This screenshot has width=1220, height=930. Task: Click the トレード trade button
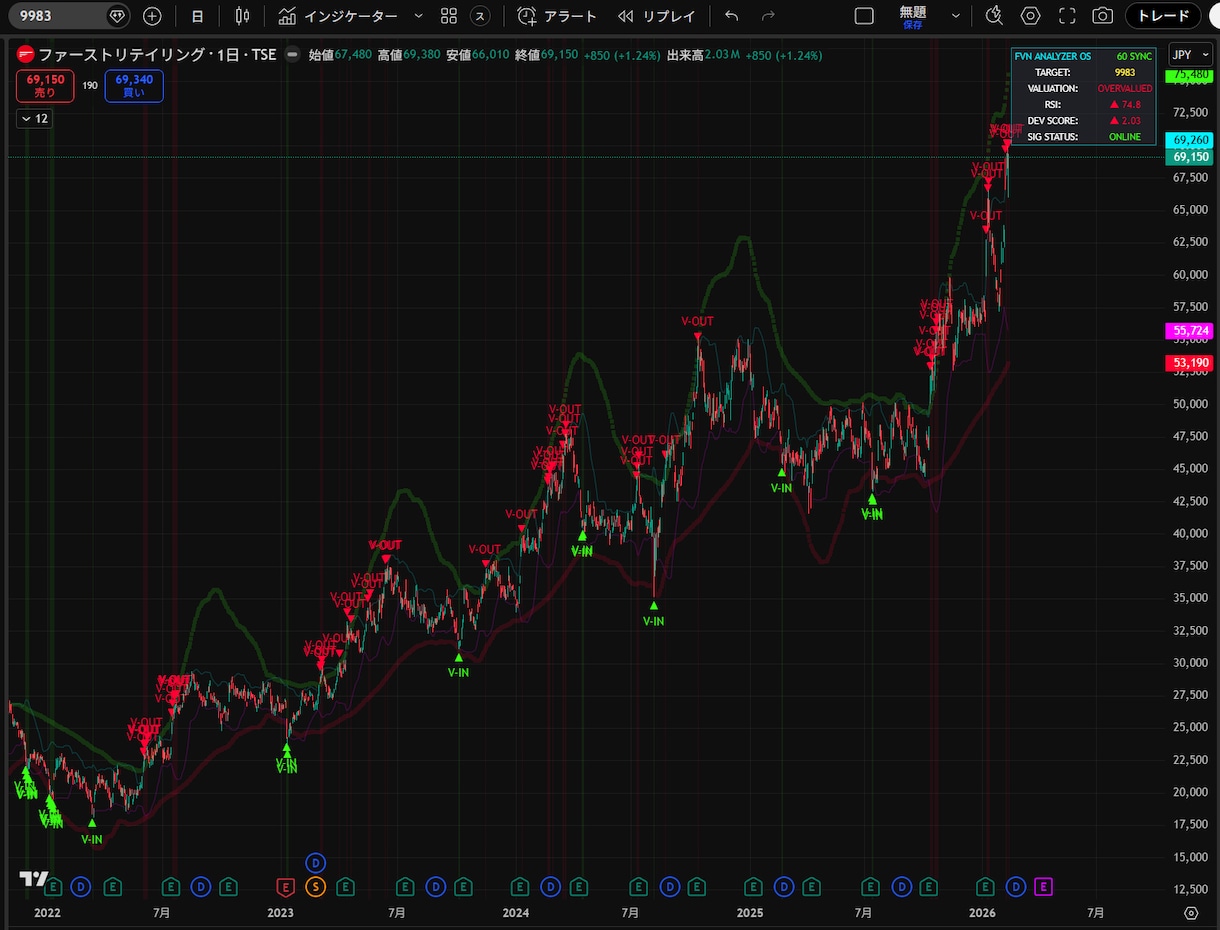coord(1163,16)
